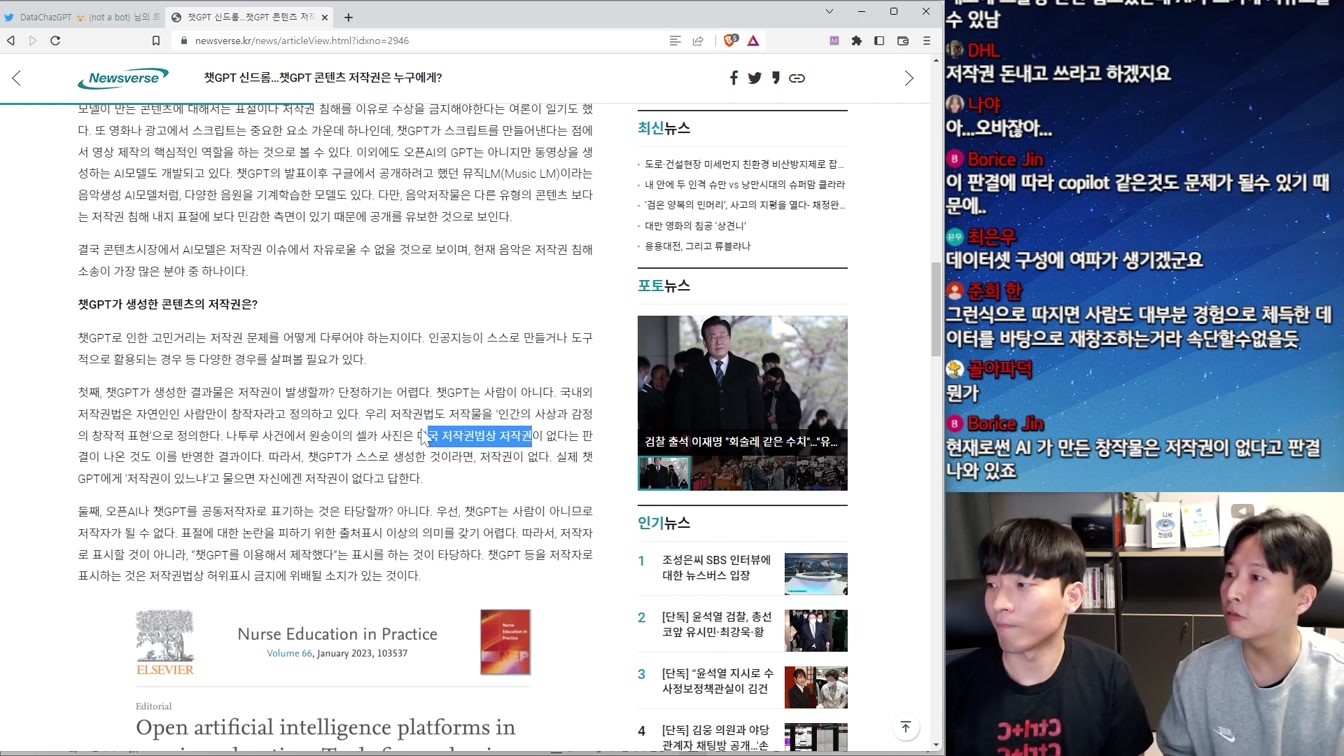This screenshot has width=1344, height=756.
Task: Open '도로 건설현장 미세먼지' latest news link
Action: (744, 164)
